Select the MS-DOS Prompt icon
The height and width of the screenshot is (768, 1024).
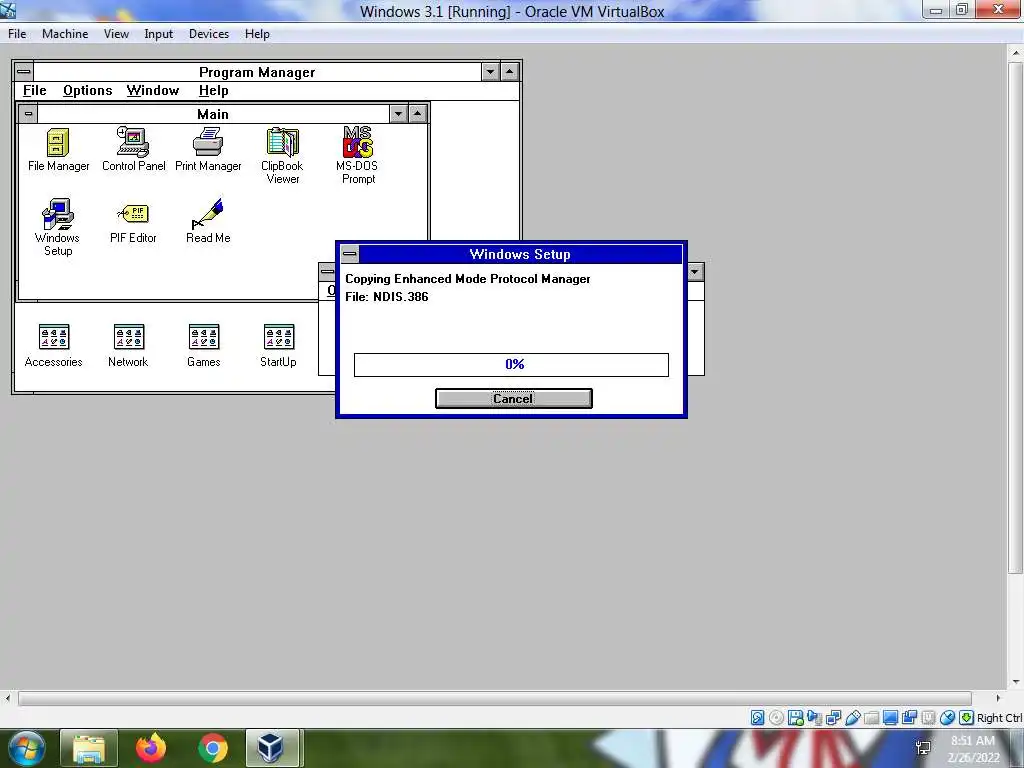[358, 156]
